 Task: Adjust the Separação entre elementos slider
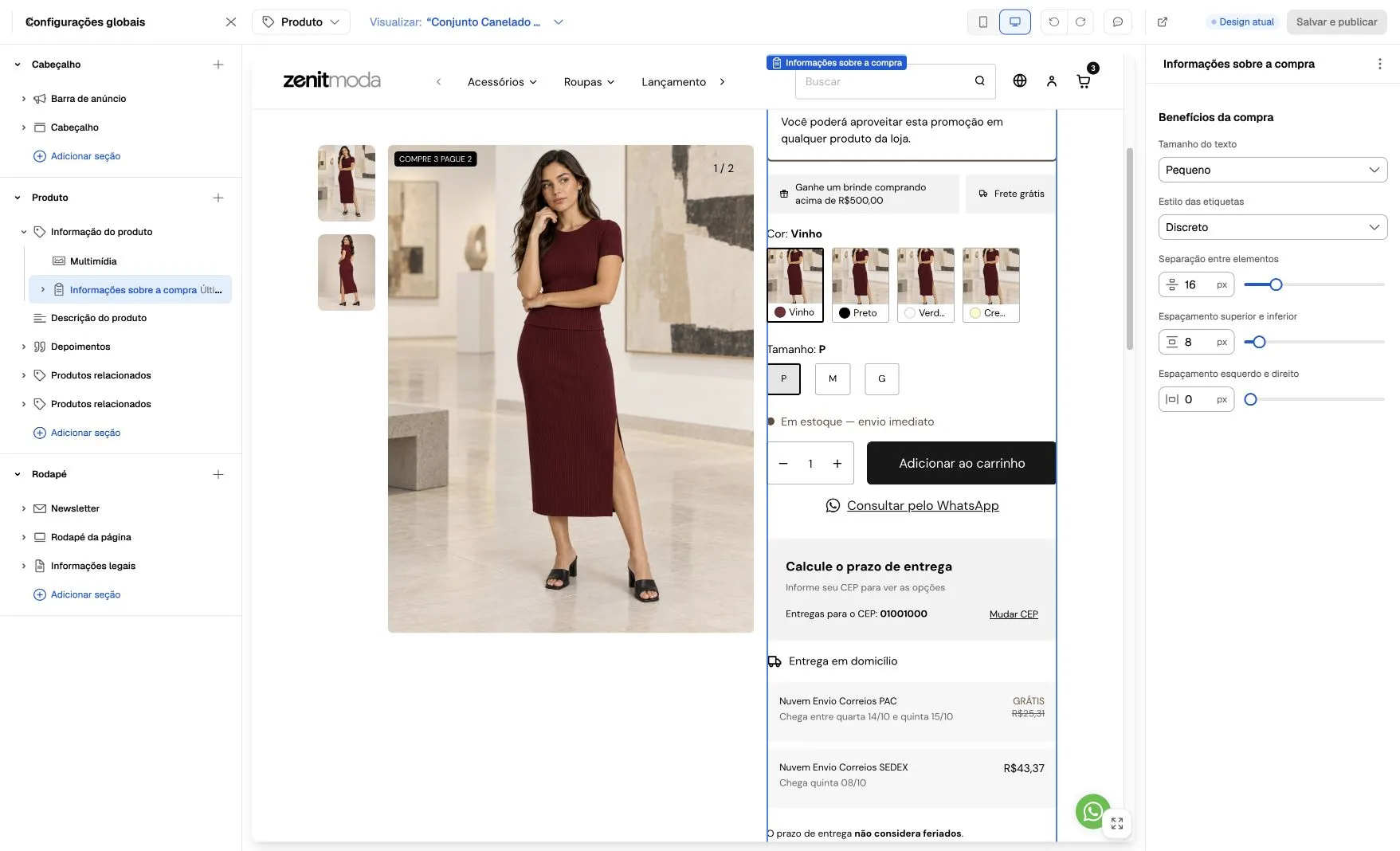tap(1276, 284)
